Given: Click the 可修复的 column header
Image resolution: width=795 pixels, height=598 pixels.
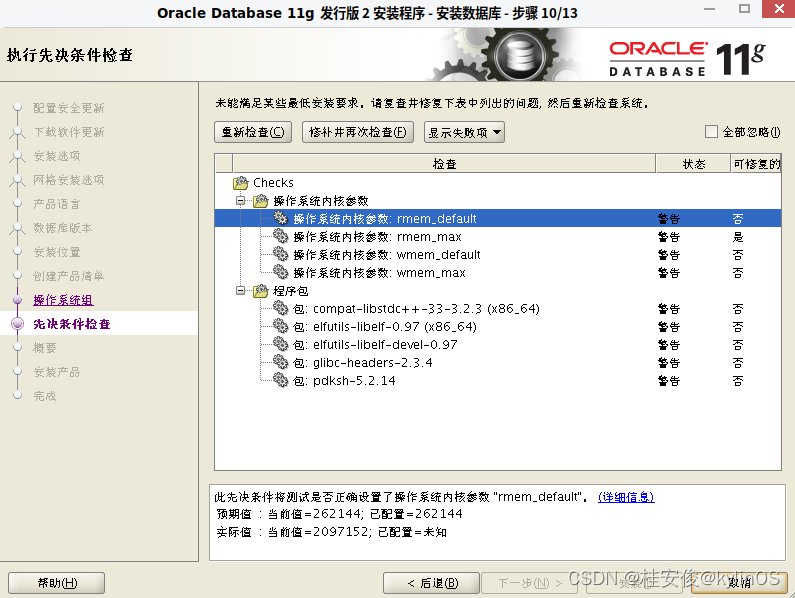Looking at the screenshot, I should [756, 164].
